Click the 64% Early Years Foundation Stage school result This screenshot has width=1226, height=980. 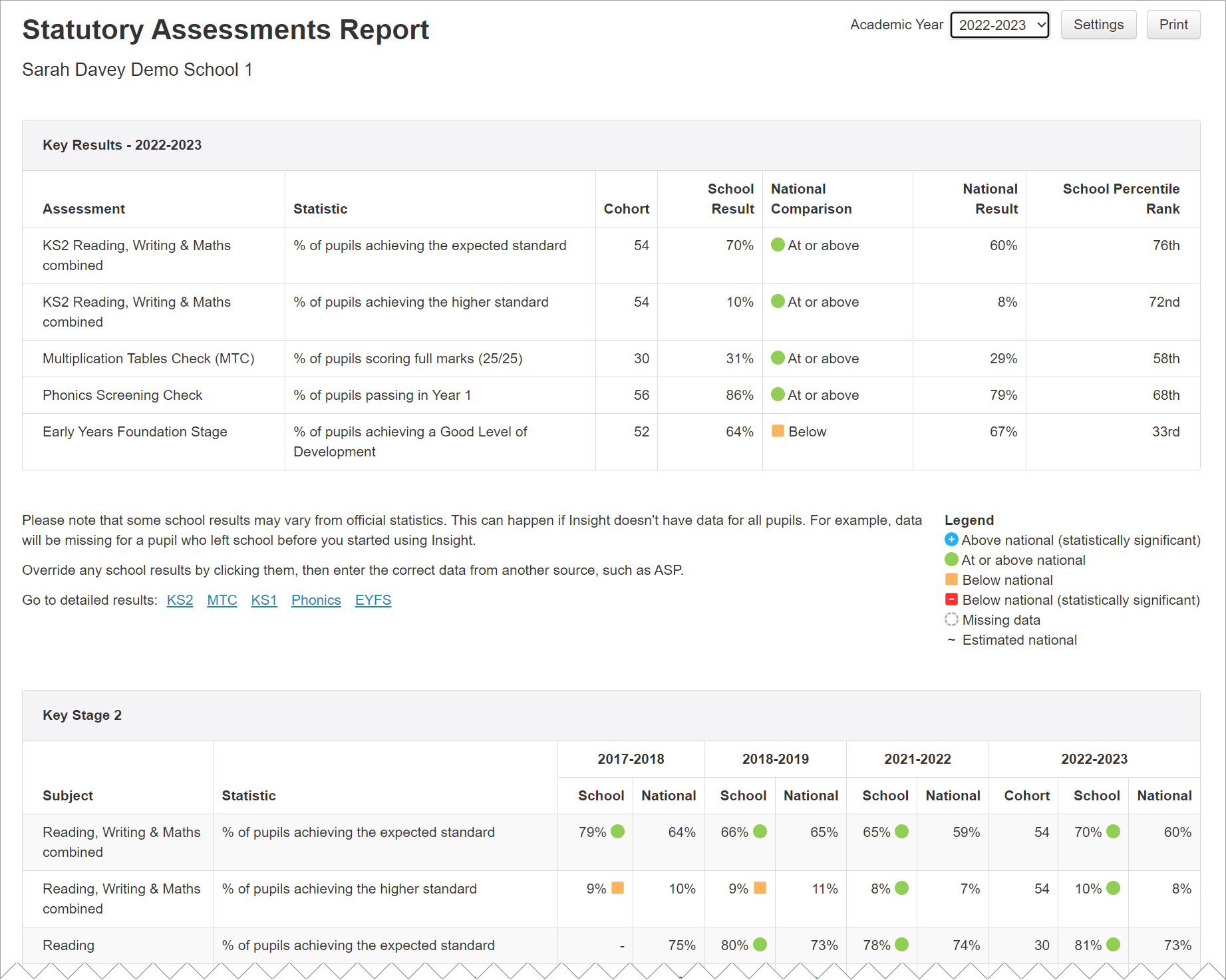739,432
